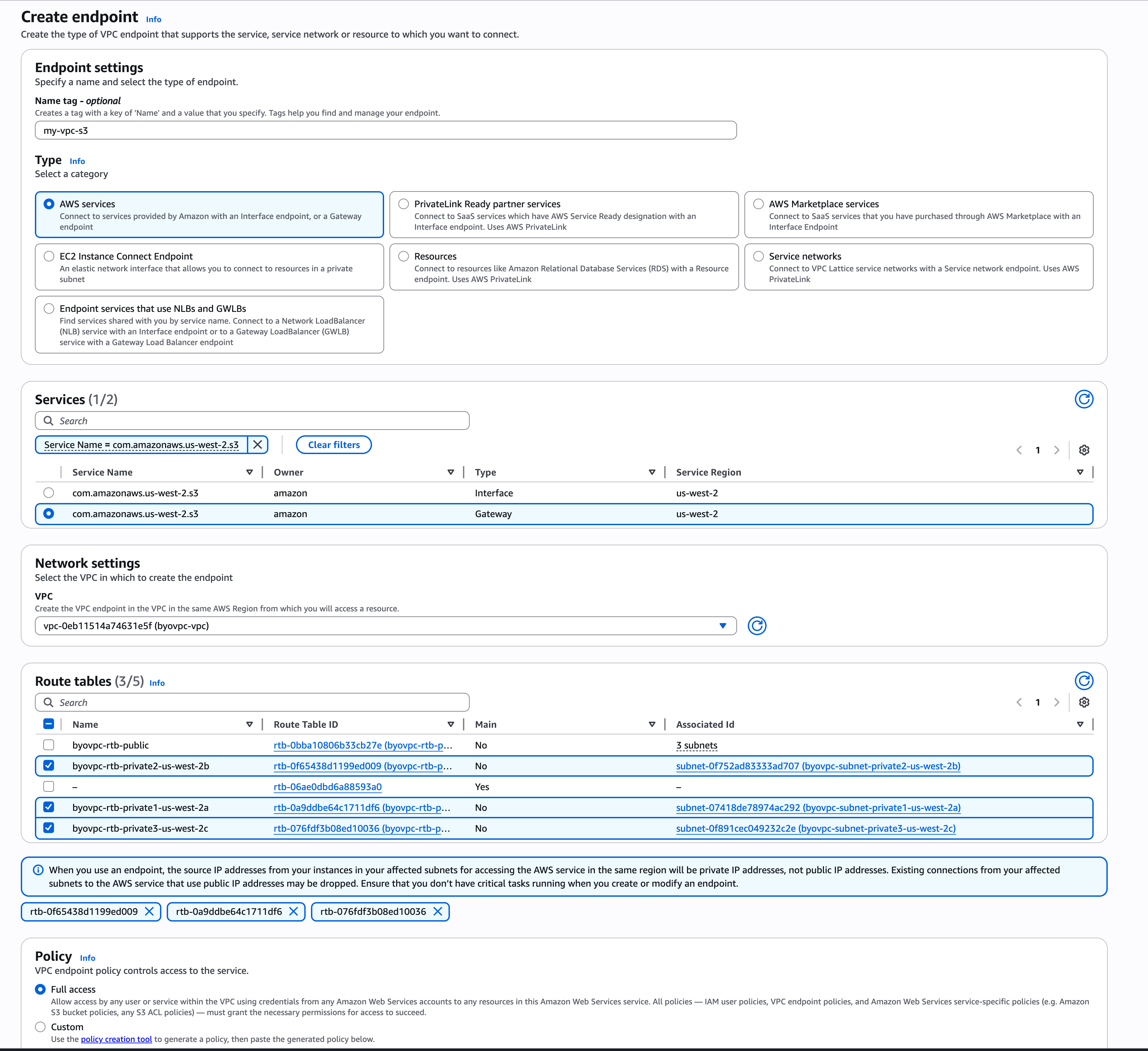This screenshot has width=1148, height=1051.
Task: Select the Interface type S3 service
Action: (x=49, y=493)
